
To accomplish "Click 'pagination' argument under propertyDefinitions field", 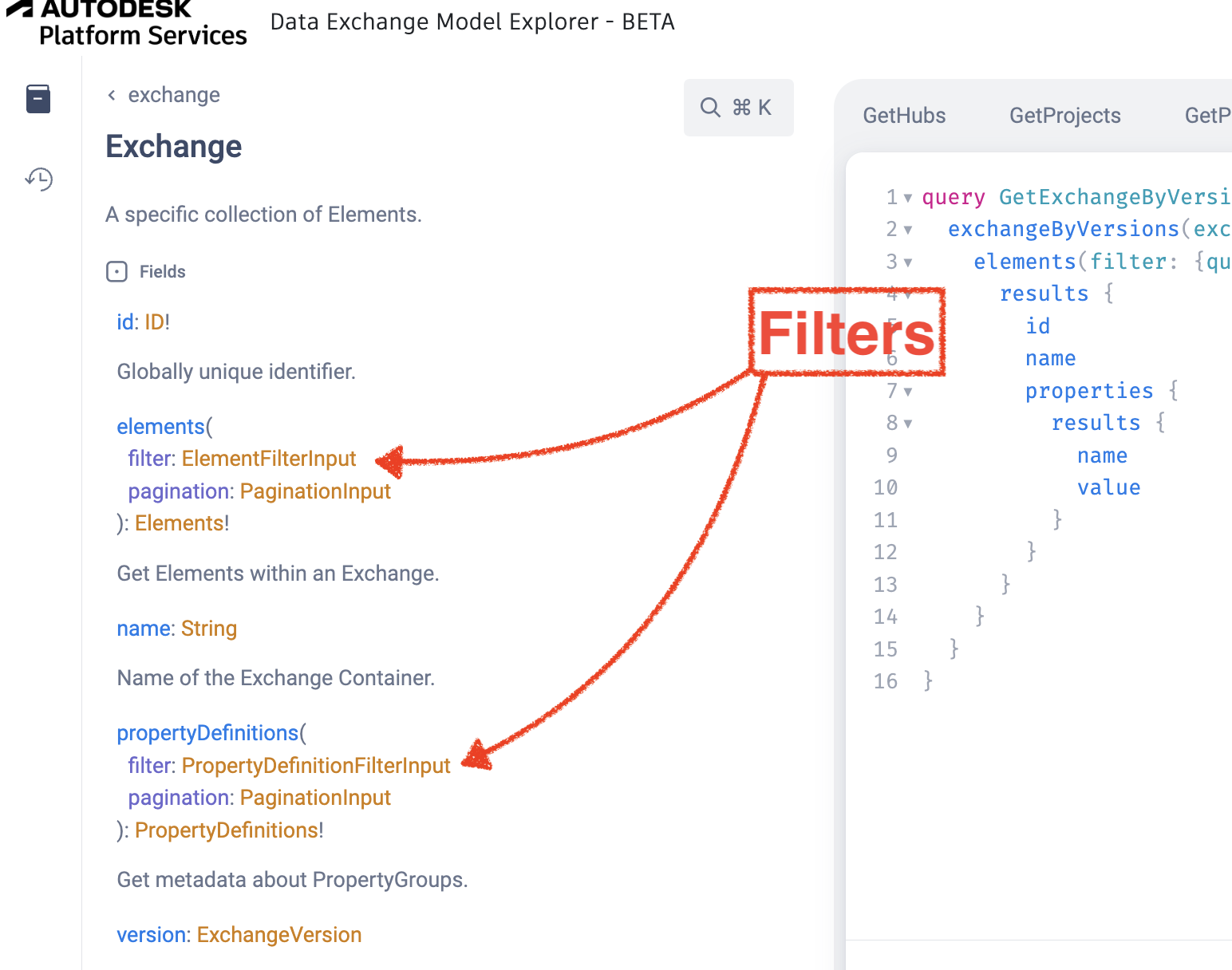I will click(179, 798).
